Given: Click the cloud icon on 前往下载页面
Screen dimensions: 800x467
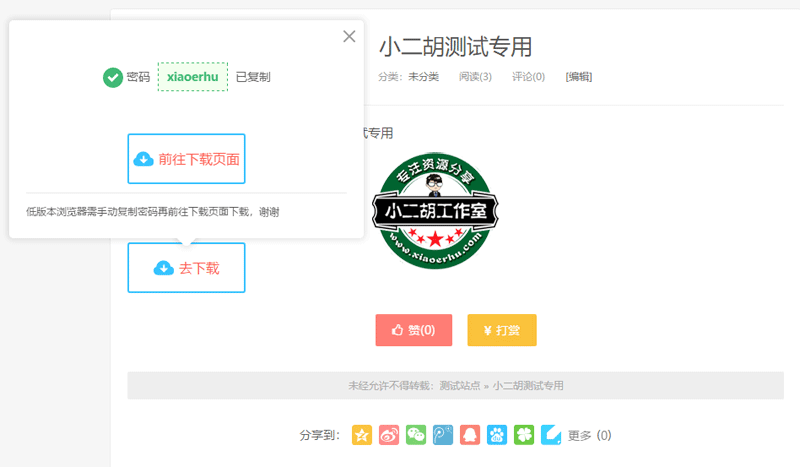Looking at the screenshot, I should point(143,159).
